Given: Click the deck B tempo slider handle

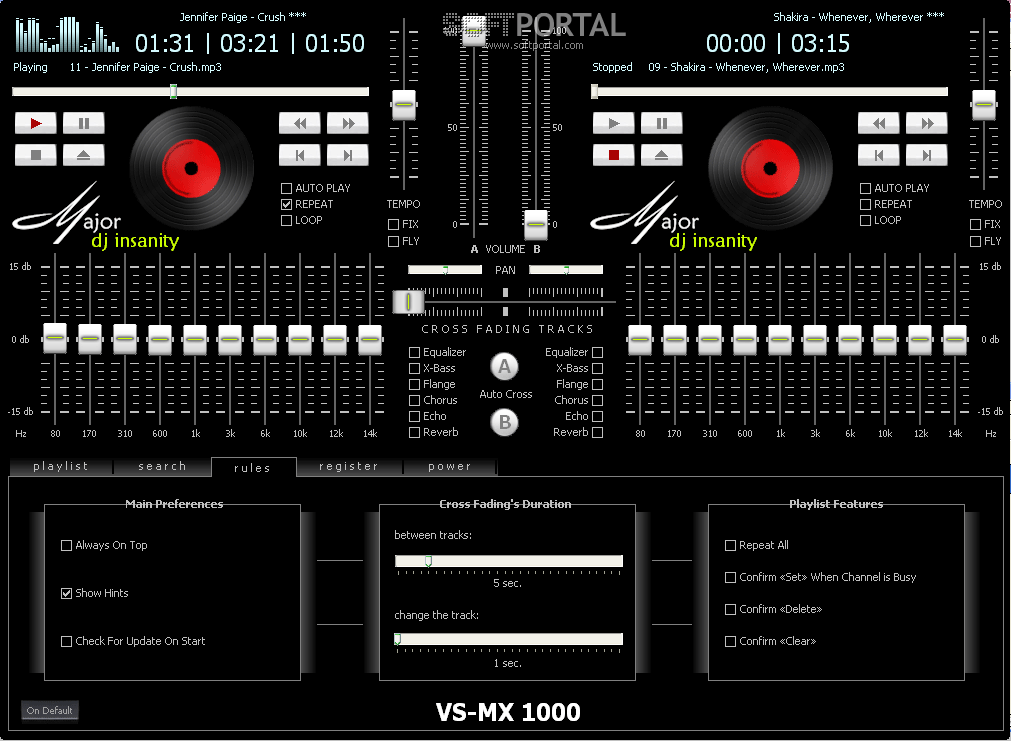Looking at the screenshot, I should [984, 104].
